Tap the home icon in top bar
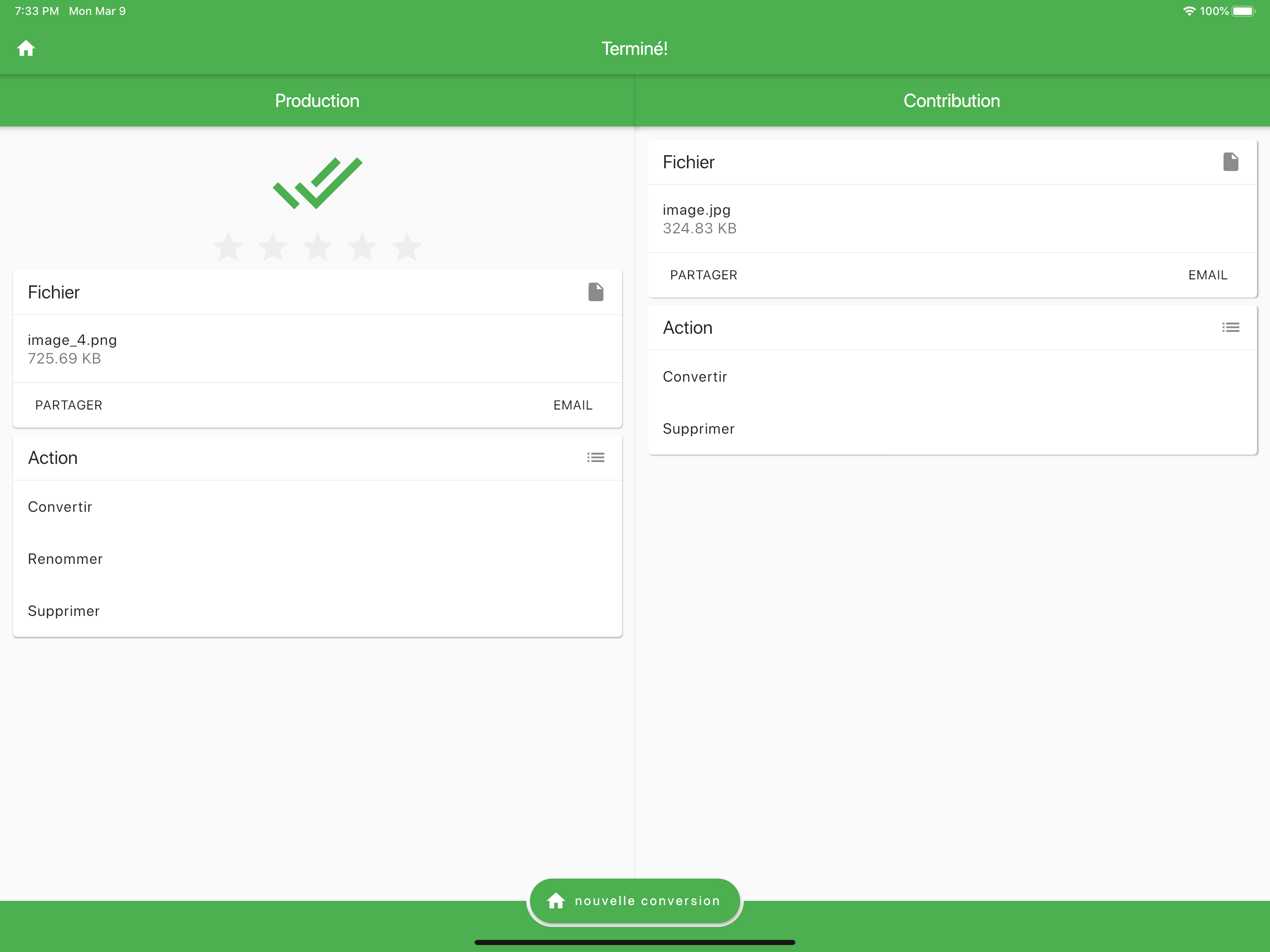 point(26,49)
